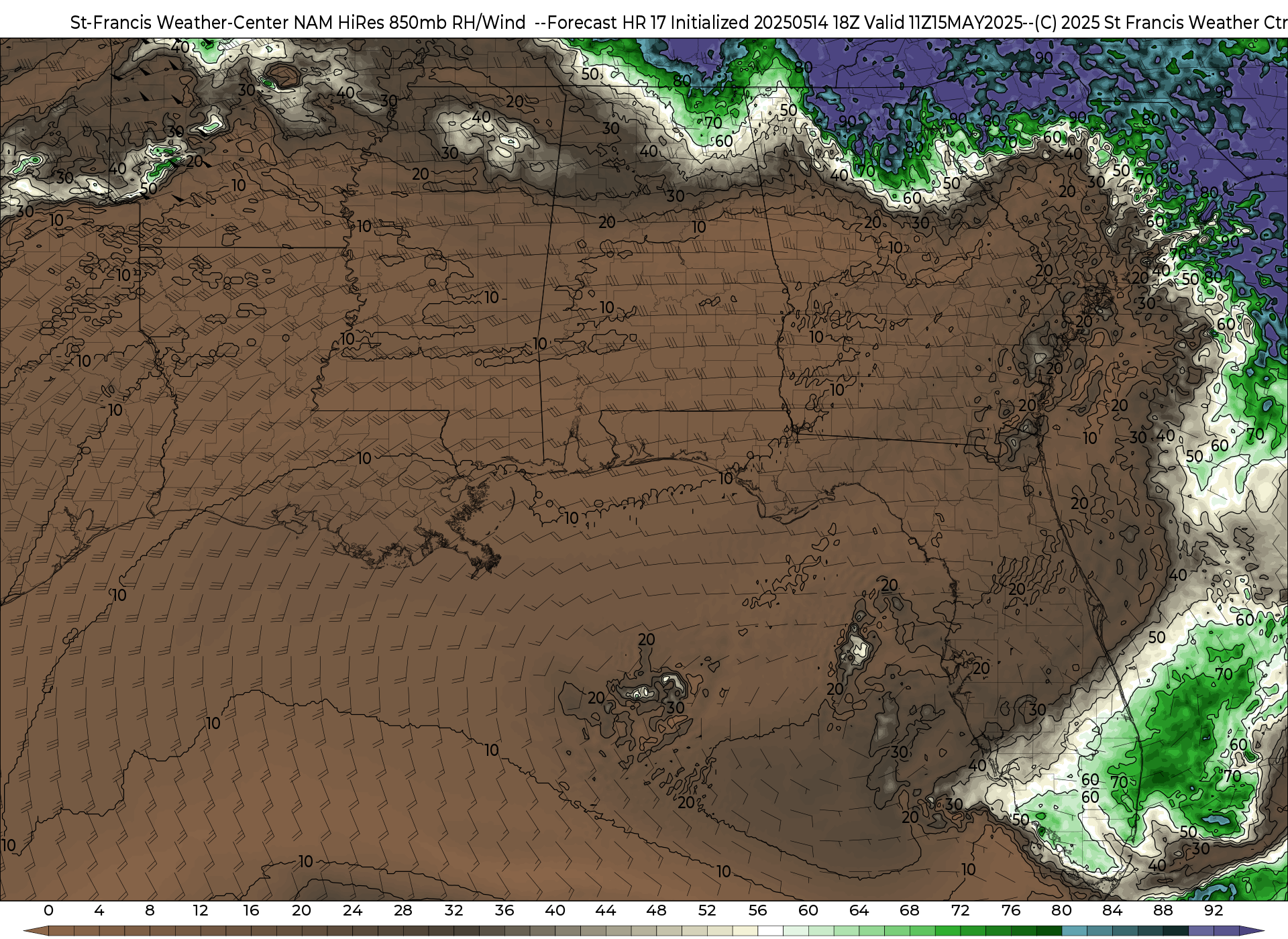1288x939 pixels.
Task: Click the colorbar tick label "36"
Action: [x=504, y=910]
